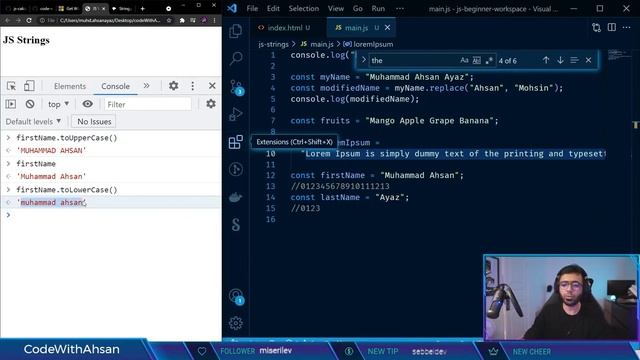Open a new Chrome tab

[142, 8]
